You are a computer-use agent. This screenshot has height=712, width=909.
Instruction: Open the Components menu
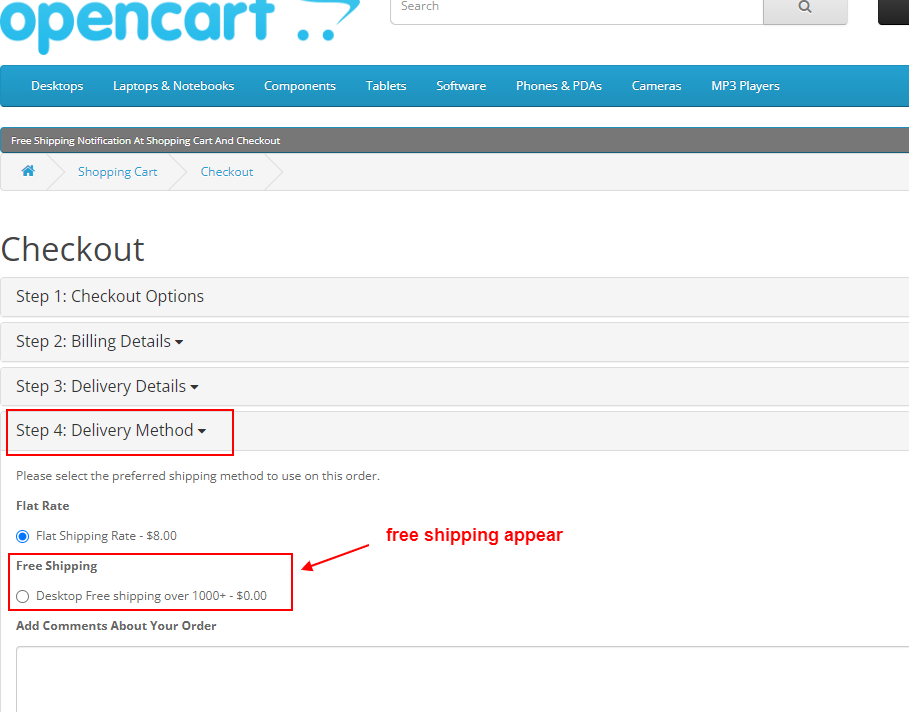(299, 86)
